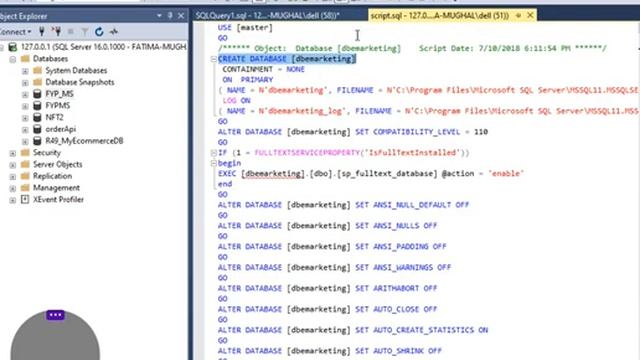Screen dimensions: 640x360
Task: Collapse the begin block outline toggle
Action: point(213,163)
